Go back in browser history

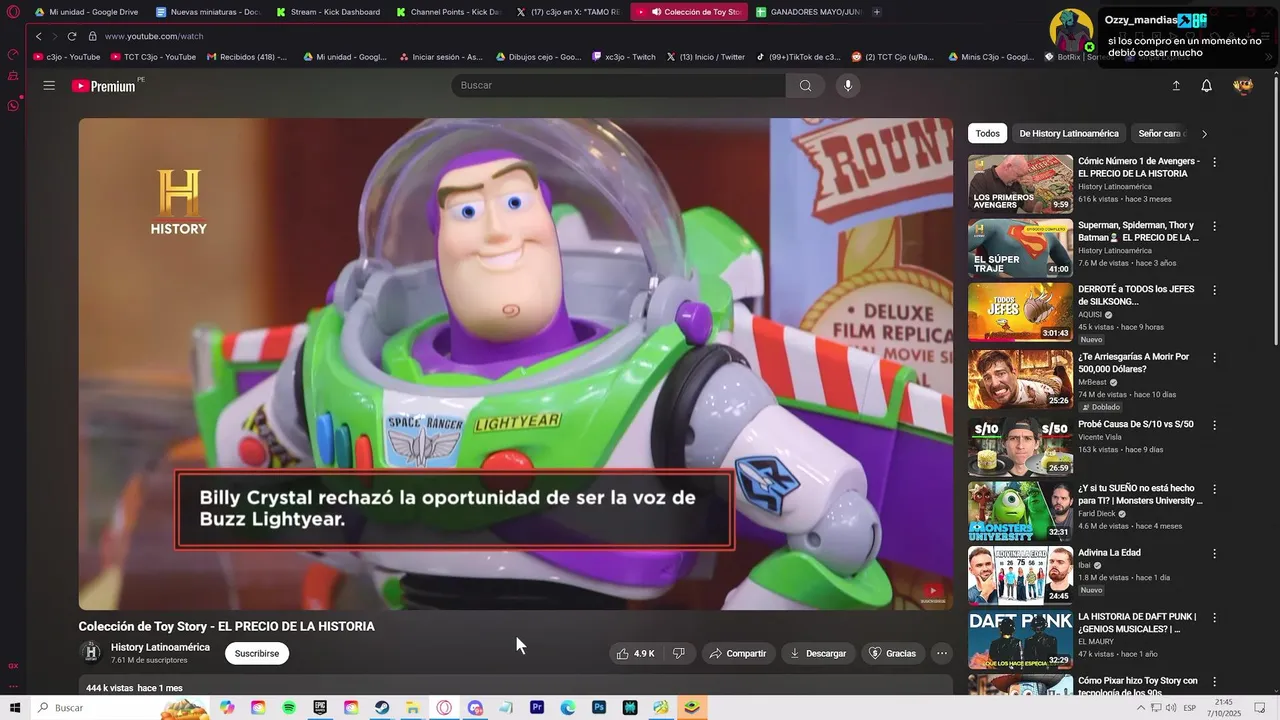tap(39, 36)
